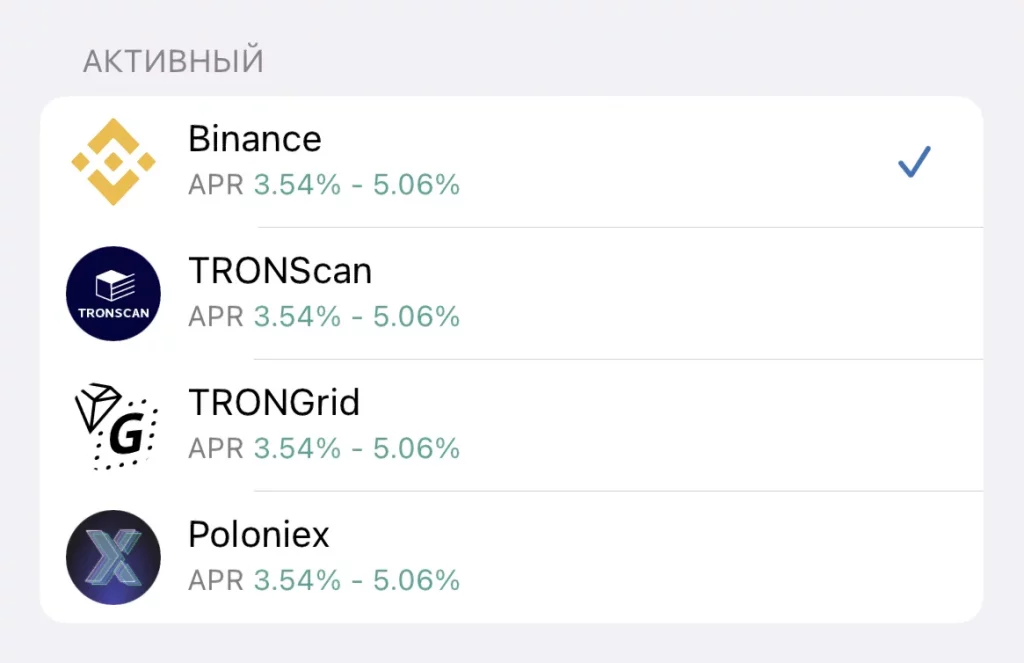The width and height of the screenshot is (1024, 663).
Task: Tap the TRONScan round logo
Action: pyautogui.click(x=113, y=293)
